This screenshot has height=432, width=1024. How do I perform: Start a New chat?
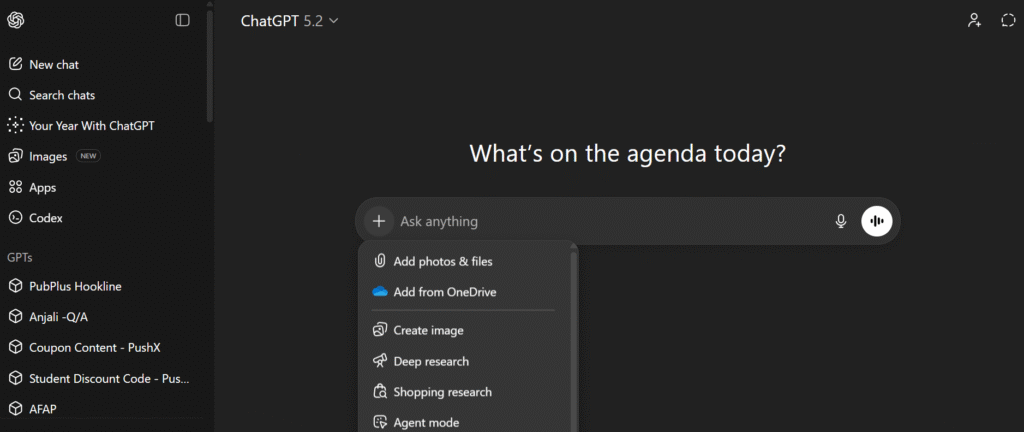coord(54,64)
